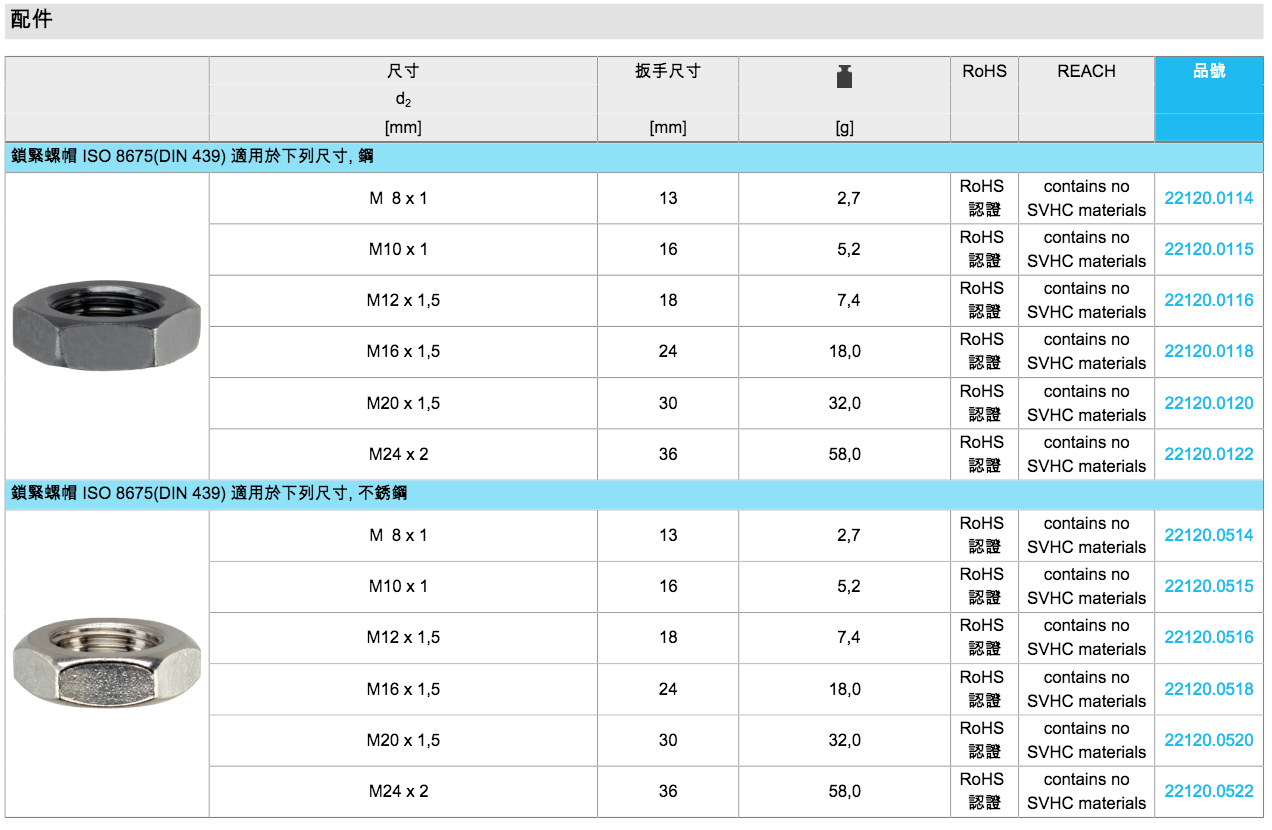Select part number 22120.0116
This screenshot has width=1272, height=830.
tap(1208, 300)
